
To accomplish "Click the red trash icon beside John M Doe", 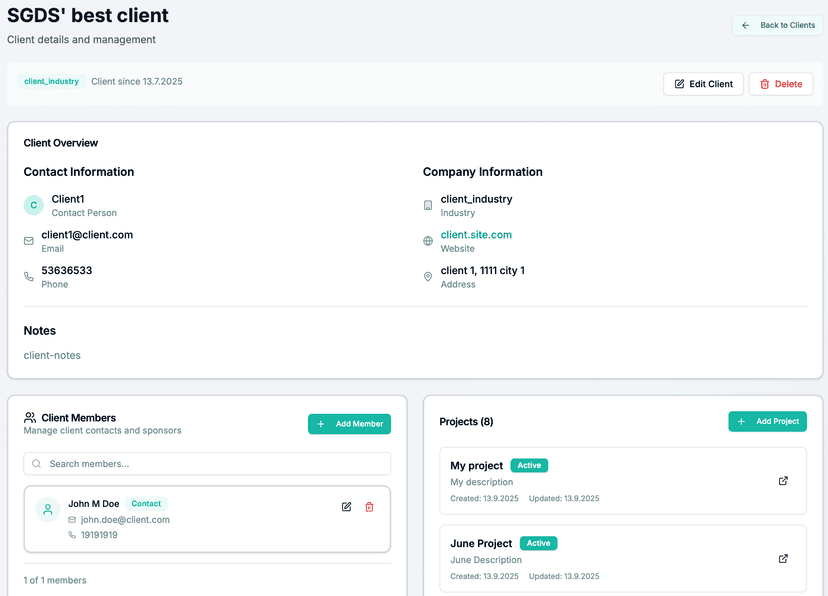I will (x=369, y=507).
